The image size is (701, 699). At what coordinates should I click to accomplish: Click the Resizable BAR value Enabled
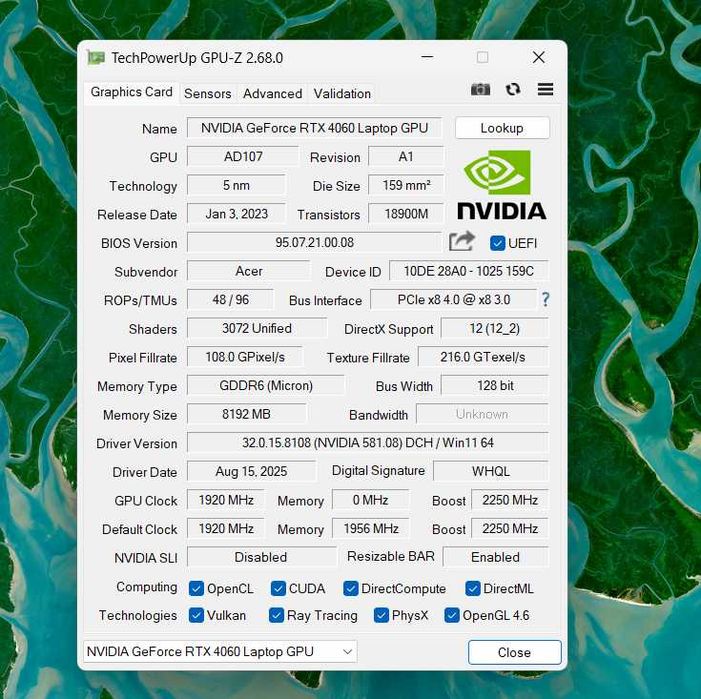(x=495, y=557)
